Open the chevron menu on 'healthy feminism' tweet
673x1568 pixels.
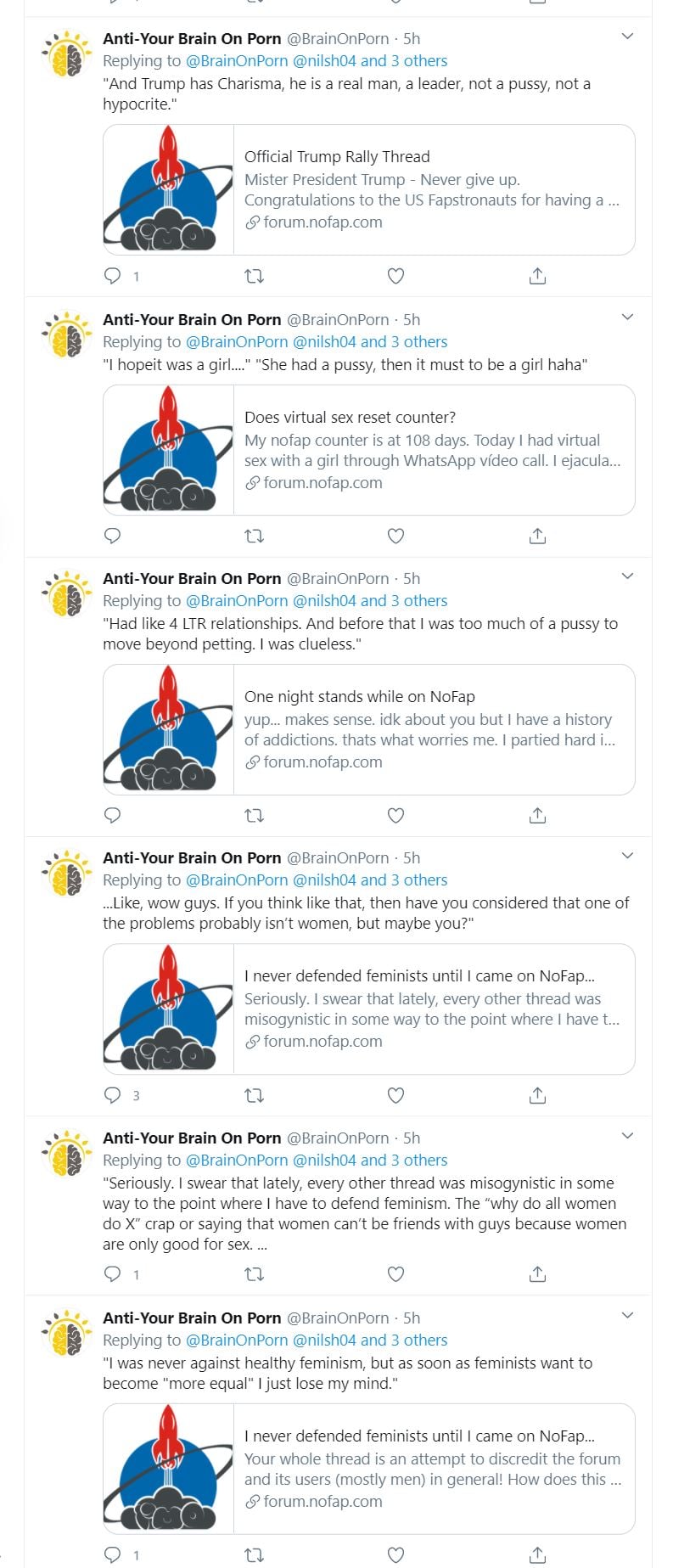pyautogui.click(x=627, y=1316)
